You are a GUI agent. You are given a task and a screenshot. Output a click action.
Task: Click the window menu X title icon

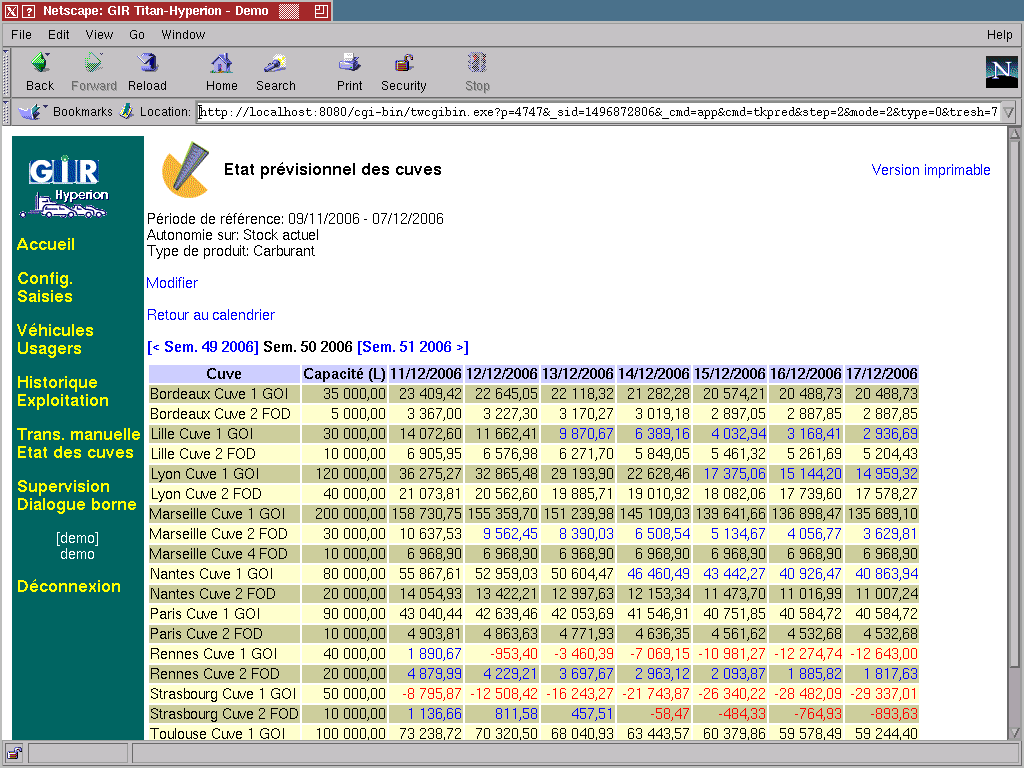pos(11,11)
